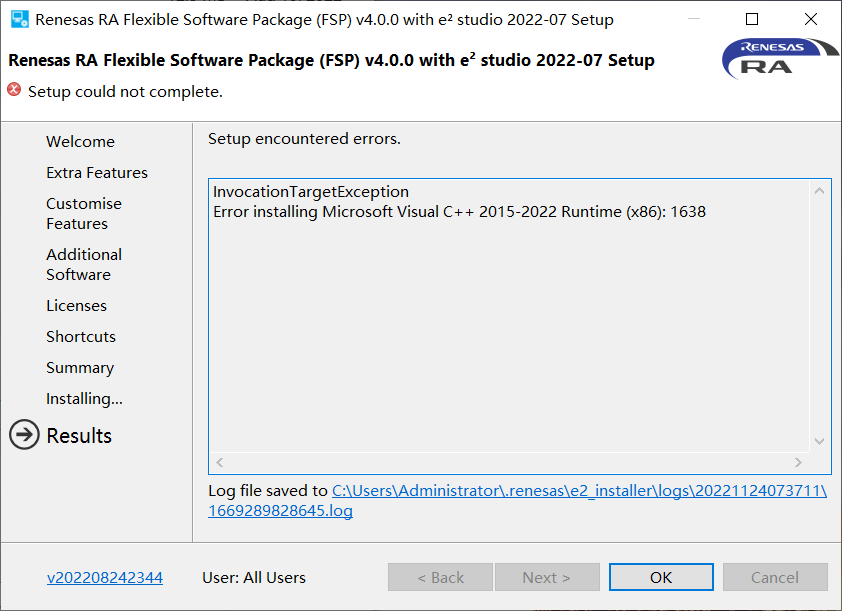Click the installer icon in the title bar
The image size is (842, 611).
pyautogui.click(x=19, y=19)
